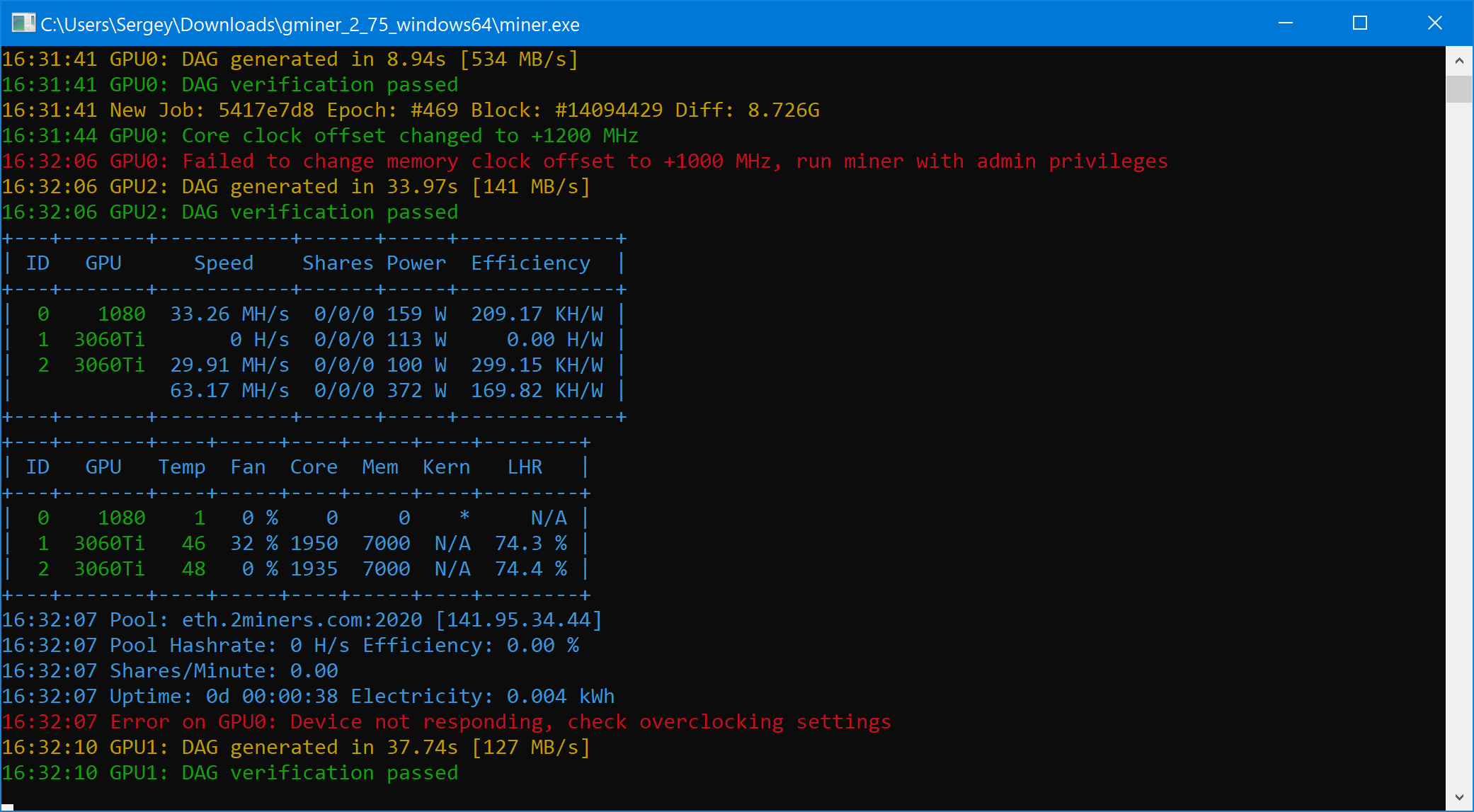
Task: Click the 33.26 MH/s speed value for GPU 1080
Action: coord(229,314)
